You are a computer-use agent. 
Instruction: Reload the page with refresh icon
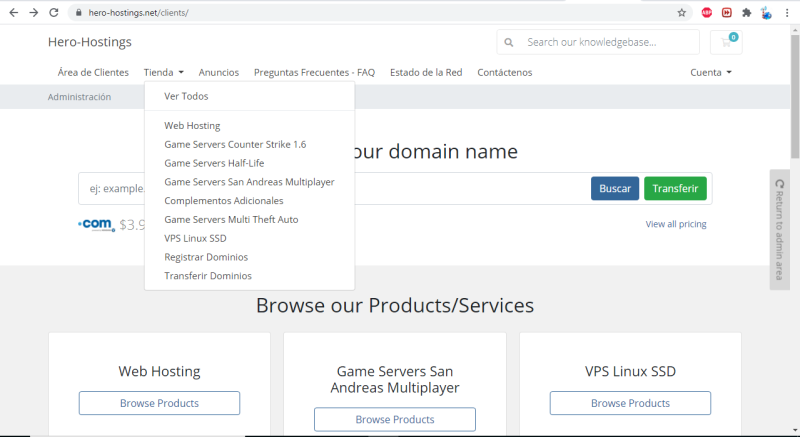coord(54,13)
